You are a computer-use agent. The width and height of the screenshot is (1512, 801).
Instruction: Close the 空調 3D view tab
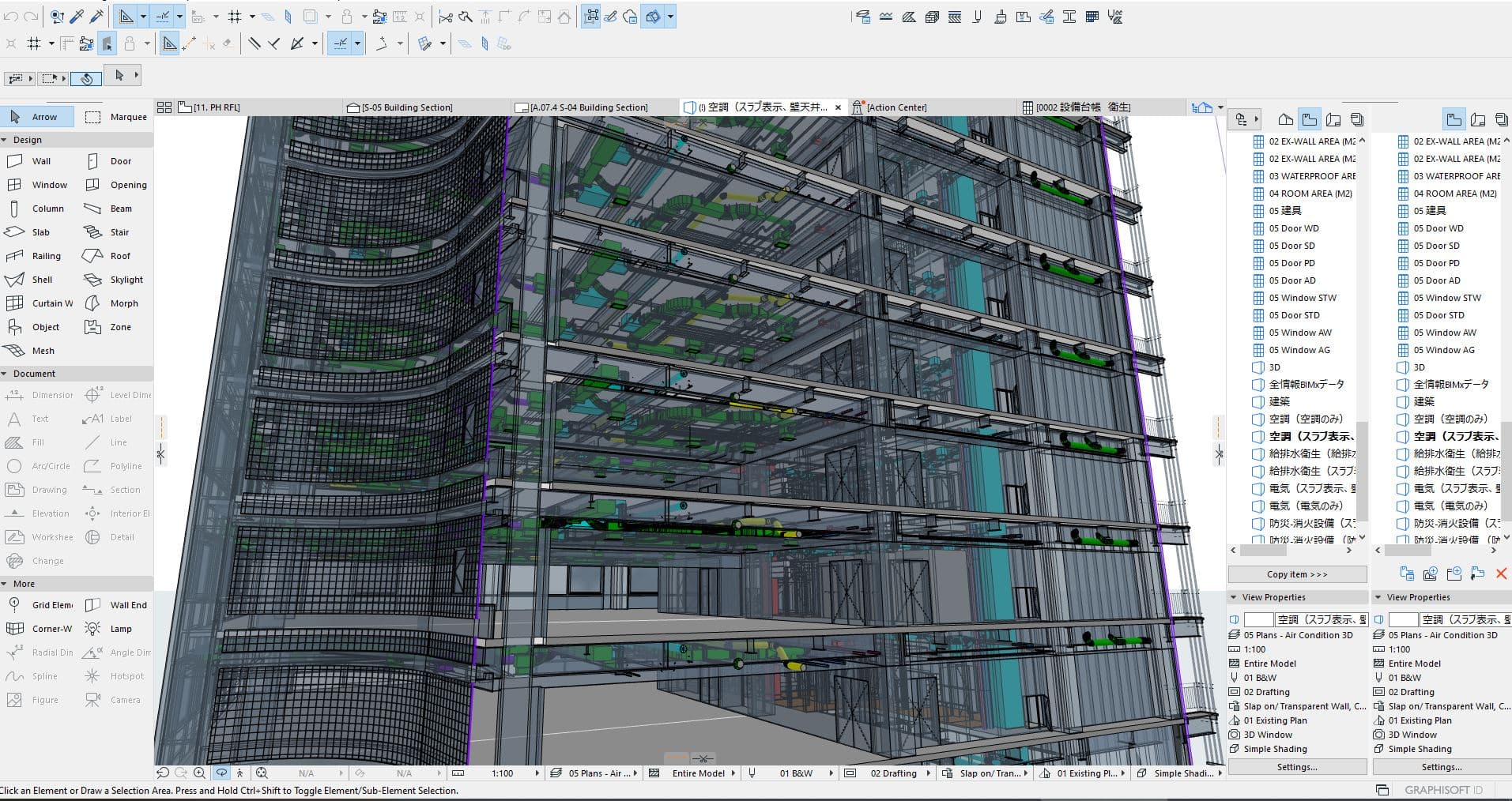coord(838,107)
